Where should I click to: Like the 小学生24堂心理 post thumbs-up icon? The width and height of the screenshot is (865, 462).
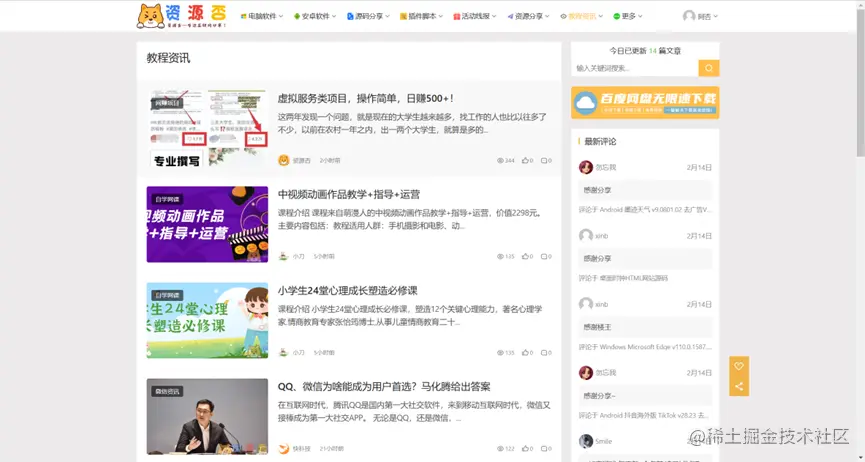point(525,353)
